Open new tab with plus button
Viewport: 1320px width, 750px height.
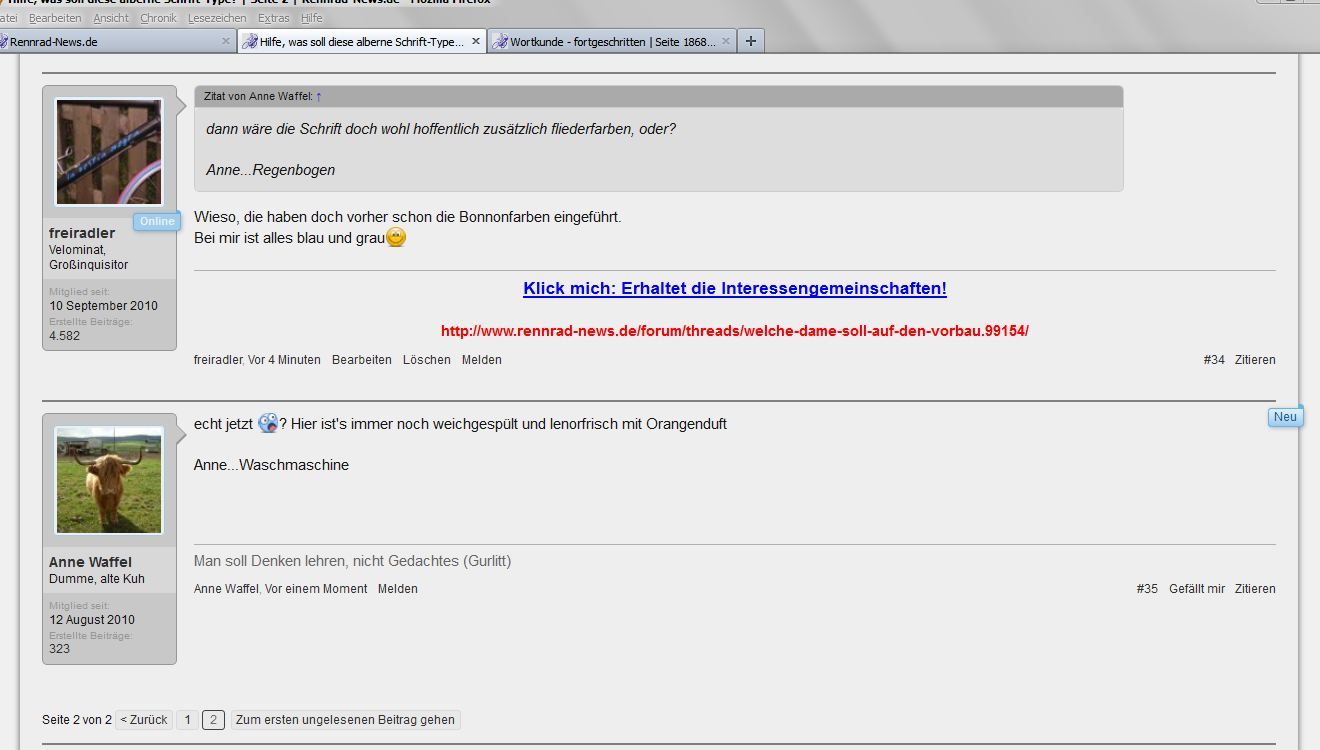[750, 41]
